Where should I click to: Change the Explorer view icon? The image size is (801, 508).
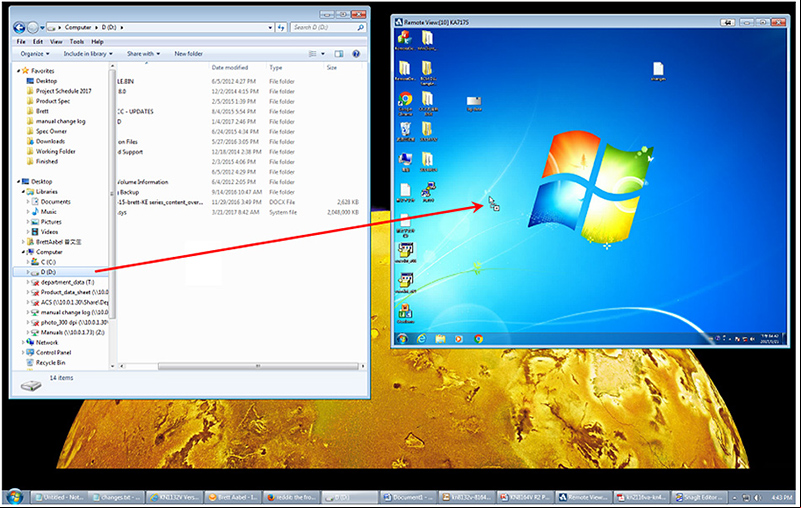313,54
